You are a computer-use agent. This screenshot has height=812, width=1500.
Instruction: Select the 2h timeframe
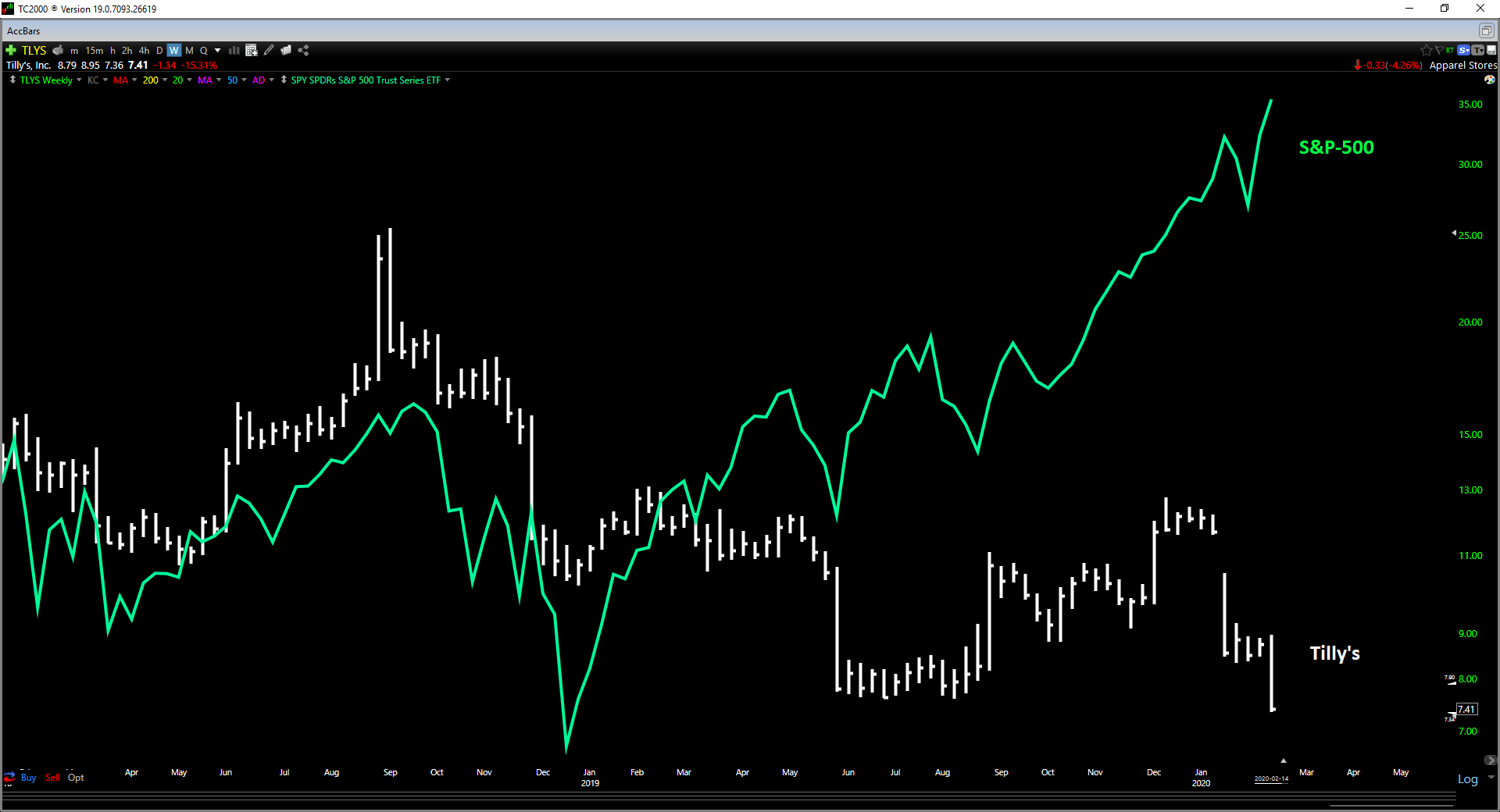click(127, 50)
